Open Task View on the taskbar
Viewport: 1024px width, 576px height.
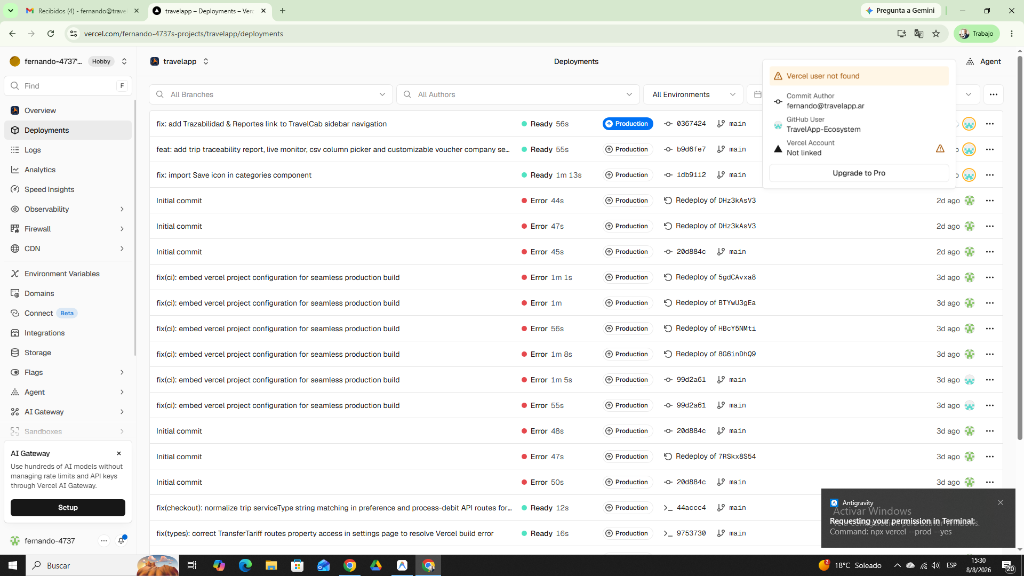click(x=192, y=566)
